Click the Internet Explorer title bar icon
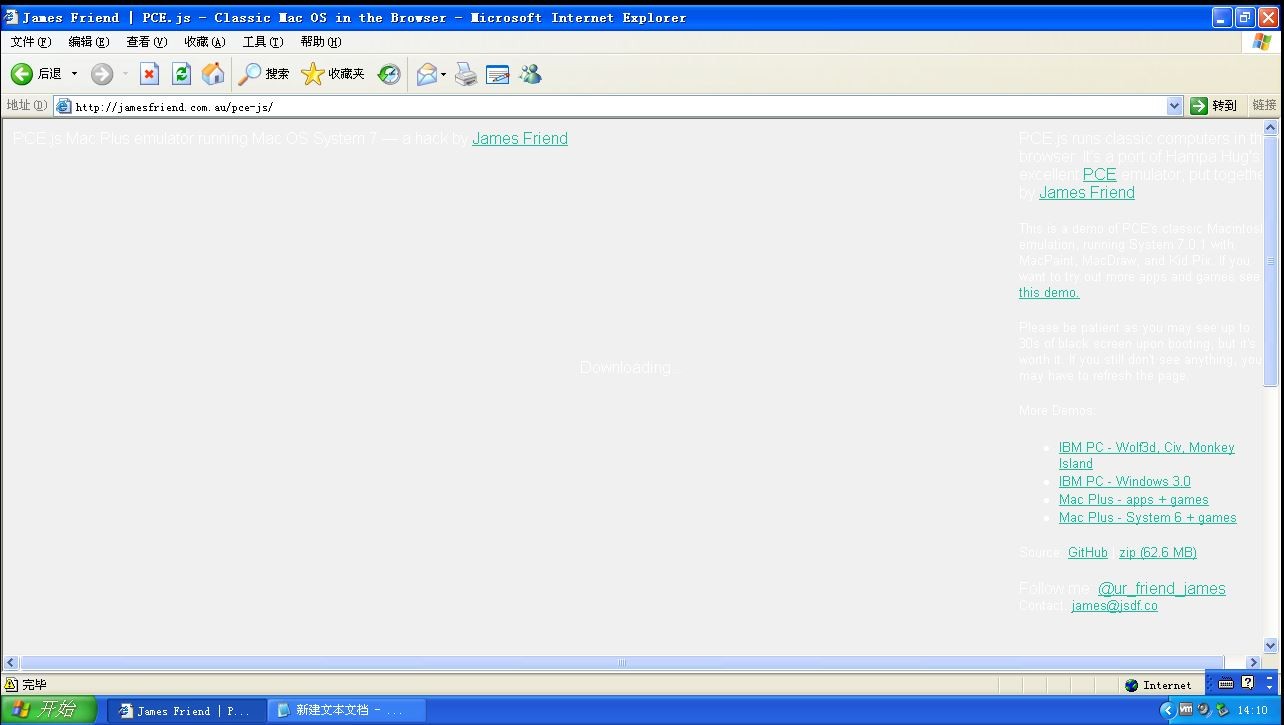The image size is (1284, 725). 11,17
